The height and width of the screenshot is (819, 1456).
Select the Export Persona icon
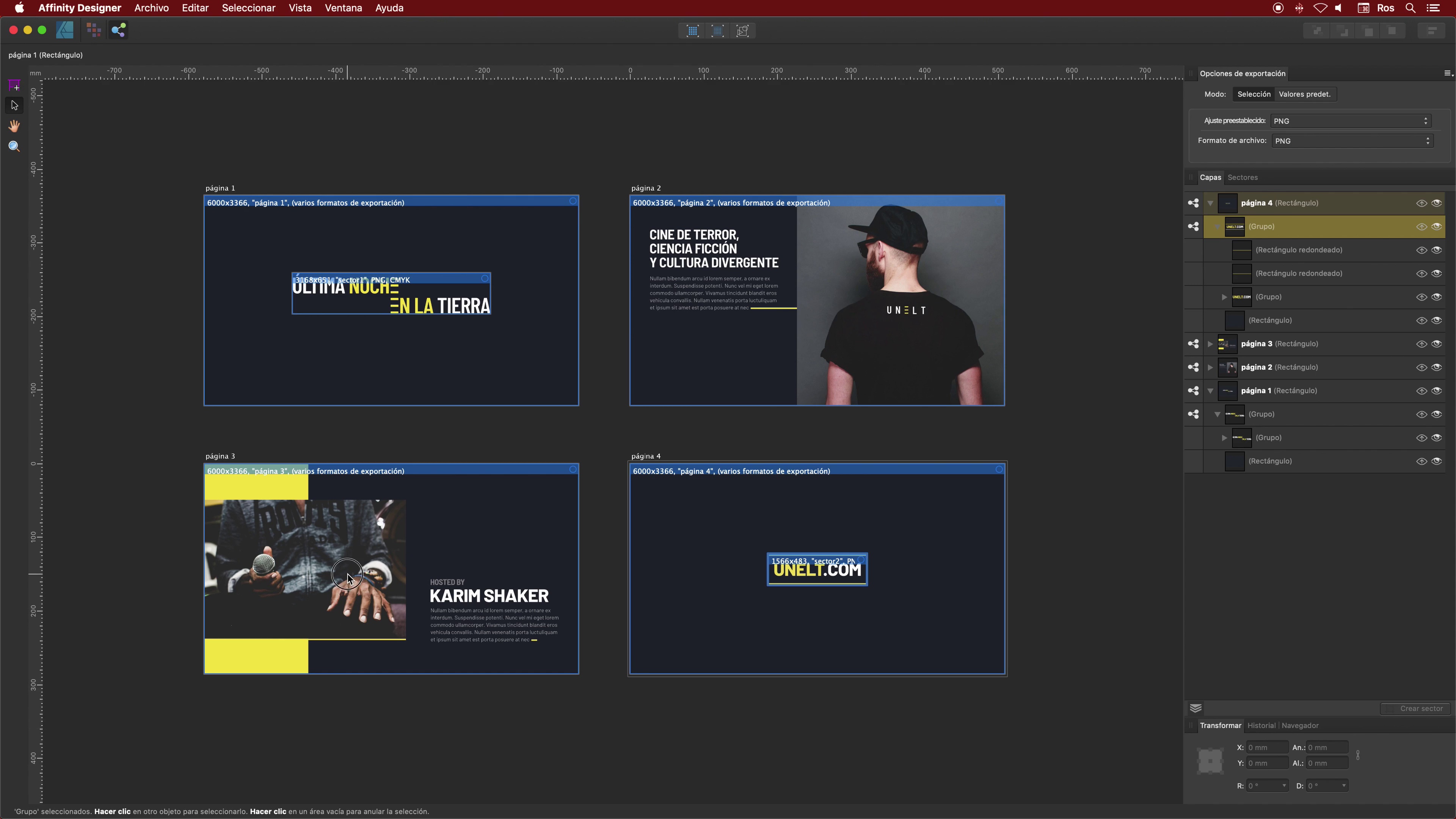[118, 30]
